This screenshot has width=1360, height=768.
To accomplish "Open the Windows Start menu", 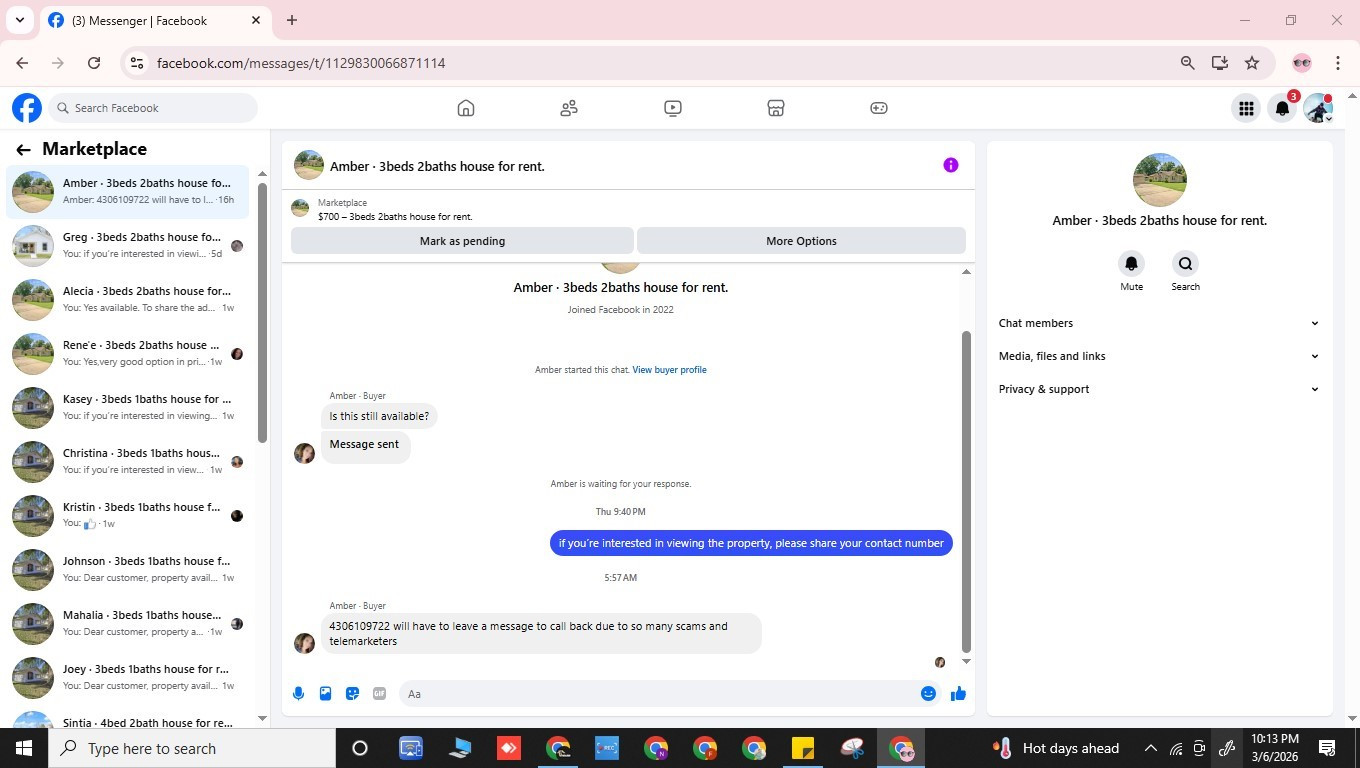I will [x=24, y=748].
